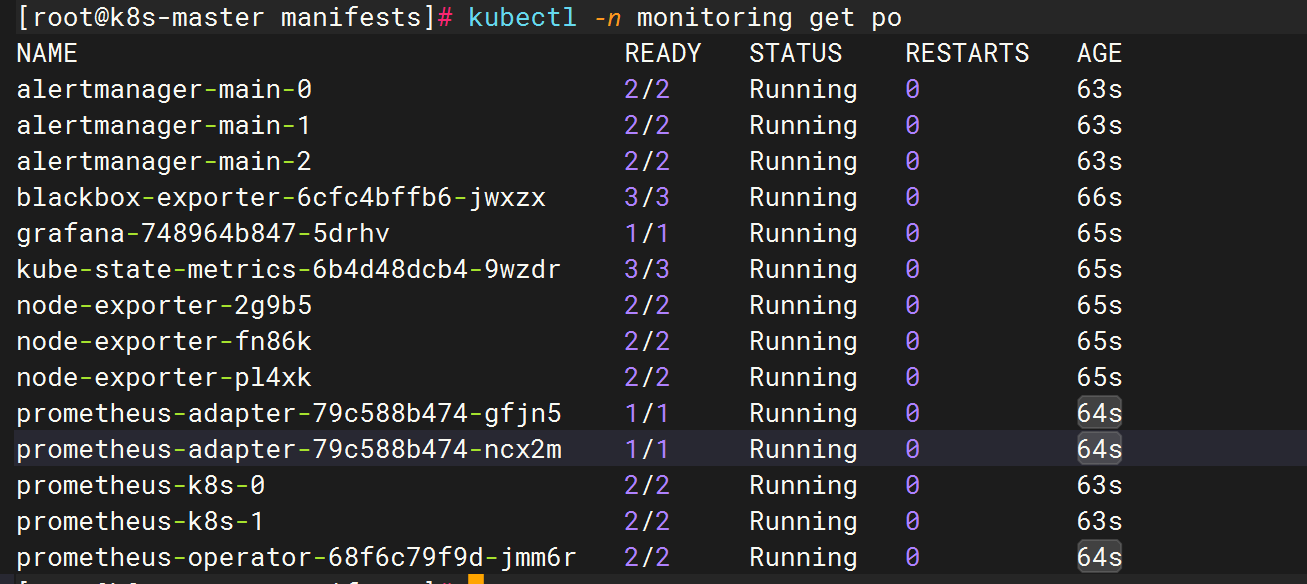
Task: Click the RESTARTS column header
Action: pos(967,53)
